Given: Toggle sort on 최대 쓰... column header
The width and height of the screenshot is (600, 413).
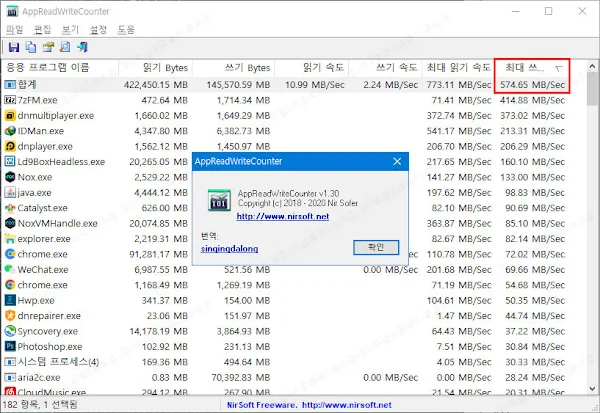Looking at the screenshot, I should coord(532,68).
